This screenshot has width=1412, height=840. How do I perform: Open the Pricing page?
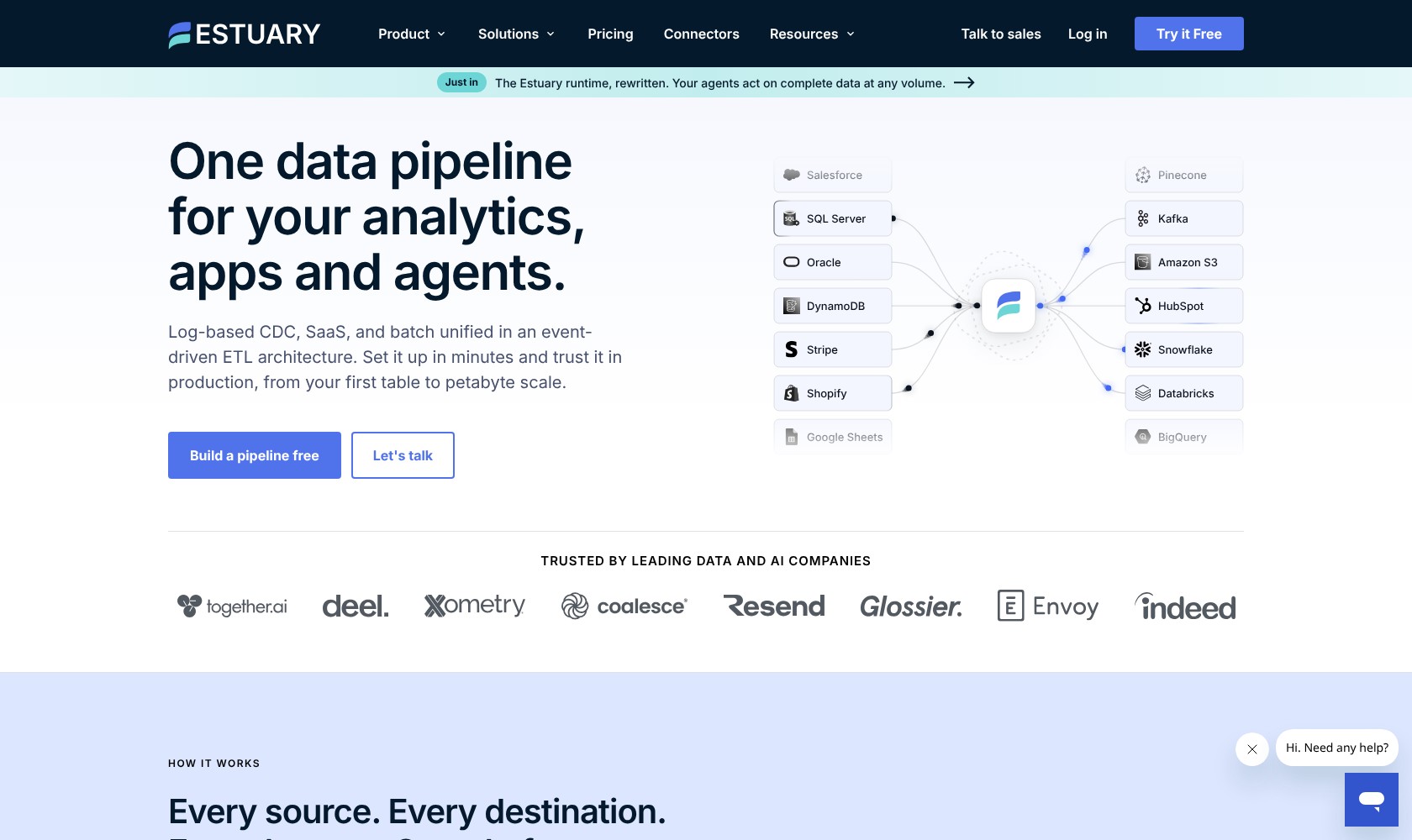(610, 34)
